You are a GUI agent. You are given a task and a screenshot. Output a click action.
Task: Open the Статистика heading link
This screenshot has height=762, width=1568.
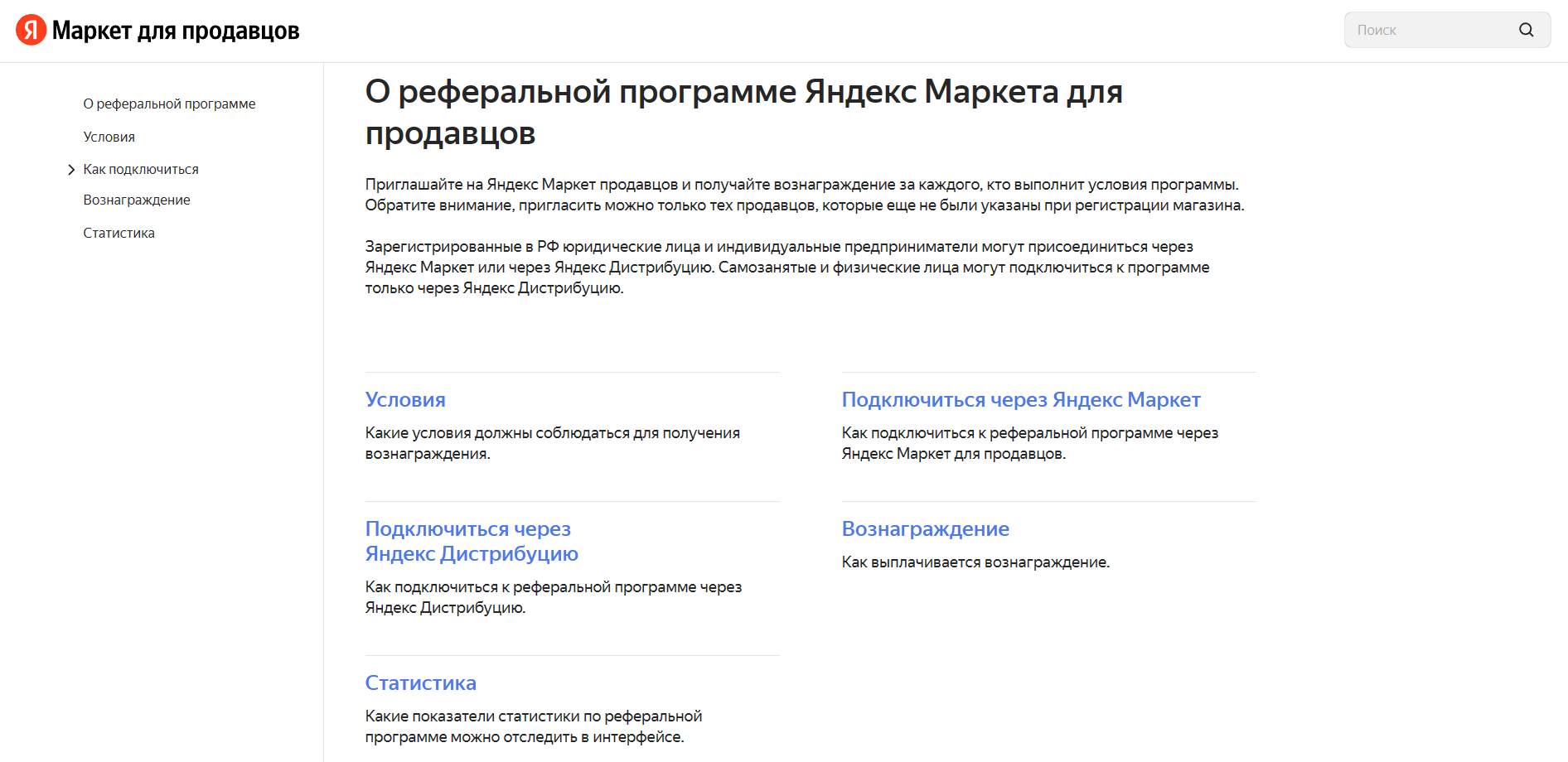click(421, 682)
